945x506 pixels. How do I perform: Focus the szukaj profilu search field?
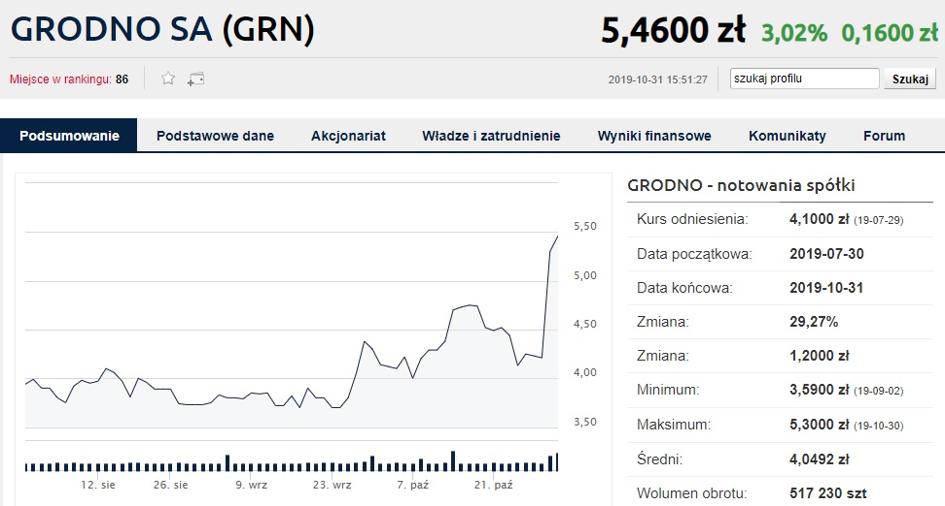coord(805,78)
